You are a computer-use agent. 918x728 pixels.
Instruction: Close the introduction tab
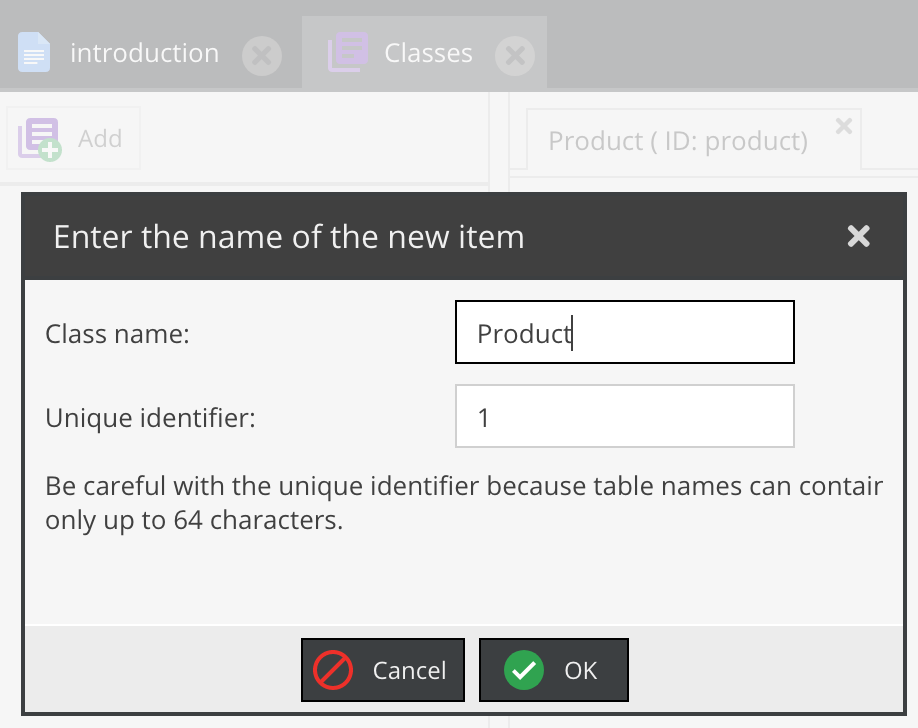click(x=261, y=55)
